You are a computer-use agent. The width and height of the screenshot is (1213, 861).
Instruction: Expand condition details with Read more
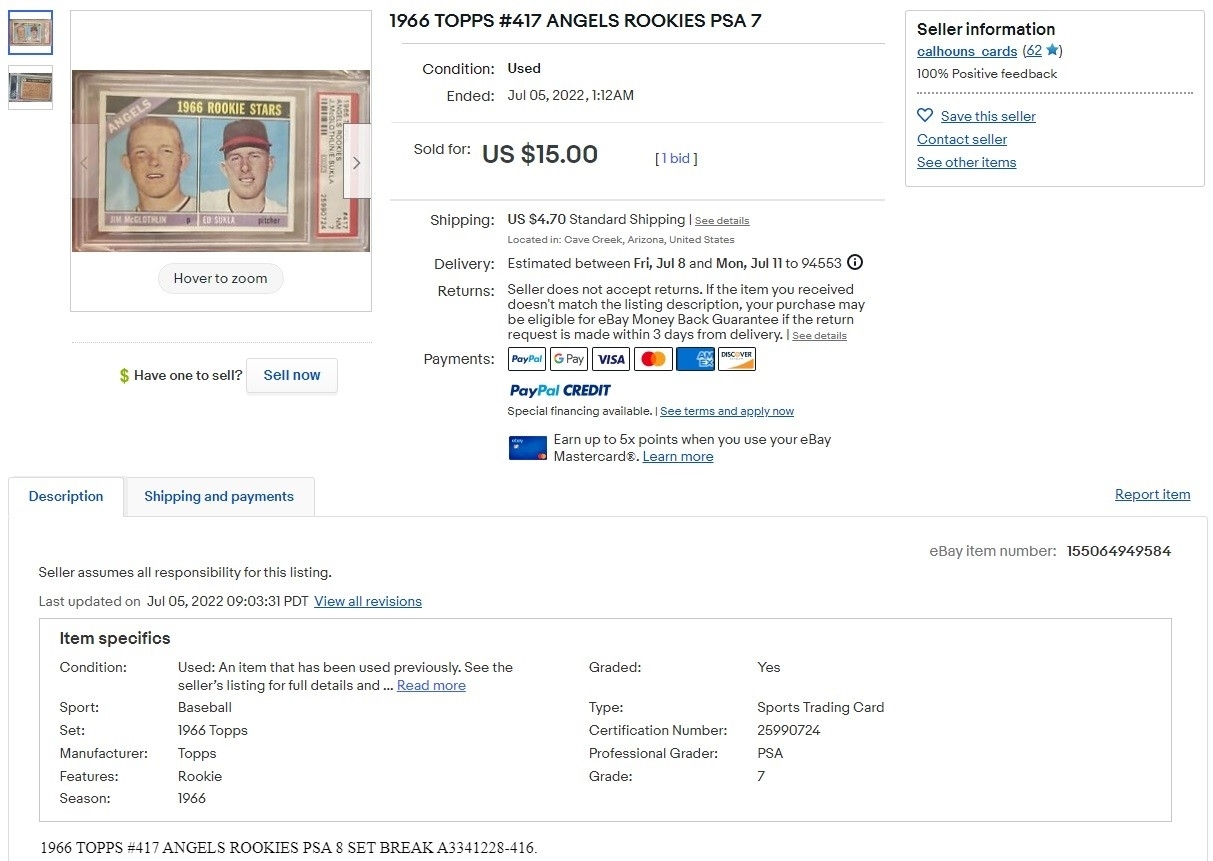pyautogui.click(x=431, y=685)
